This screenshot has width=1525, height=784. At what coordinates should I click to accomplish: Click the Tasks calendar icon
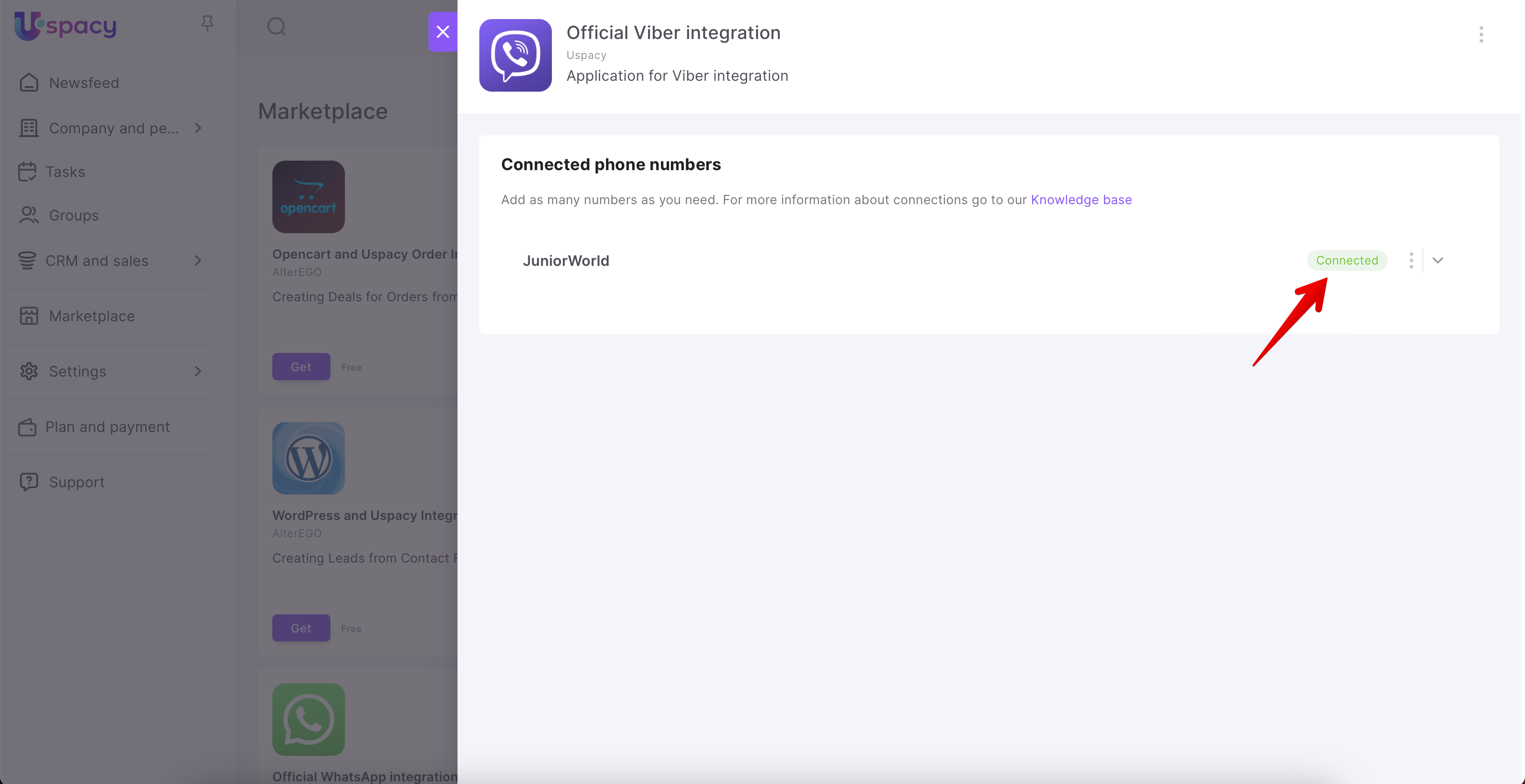click(x=27, y=171)
